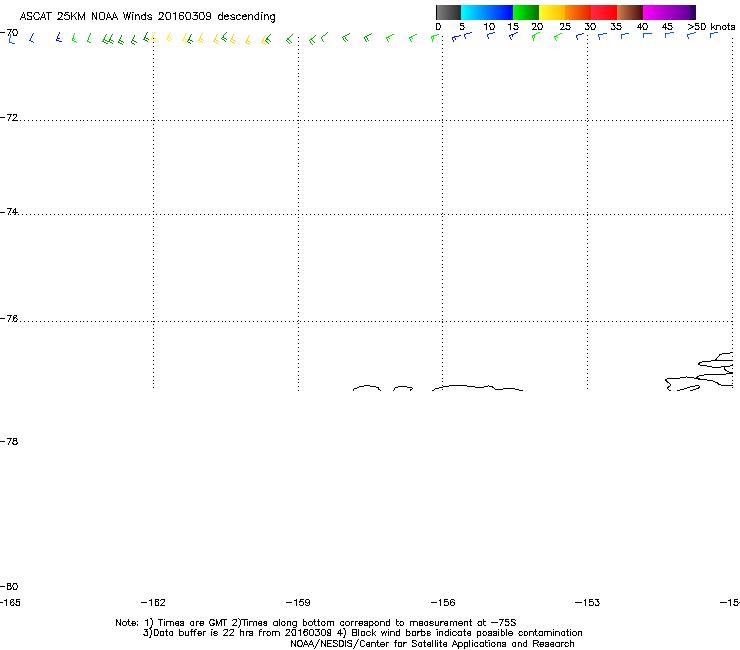The height and width of the screenshot is (650, 740).
Task: Click the magenta 40-45 knots color segment
Action: [656, 12]
